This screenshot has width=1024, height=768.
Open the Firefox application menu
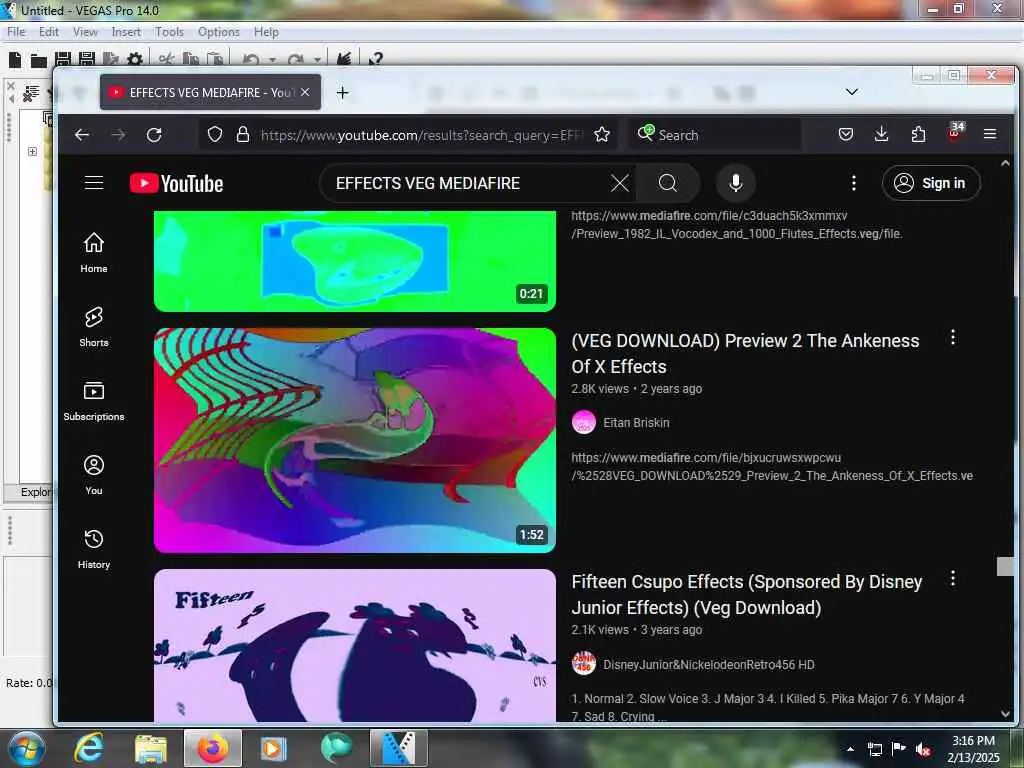tap(990, 134)
